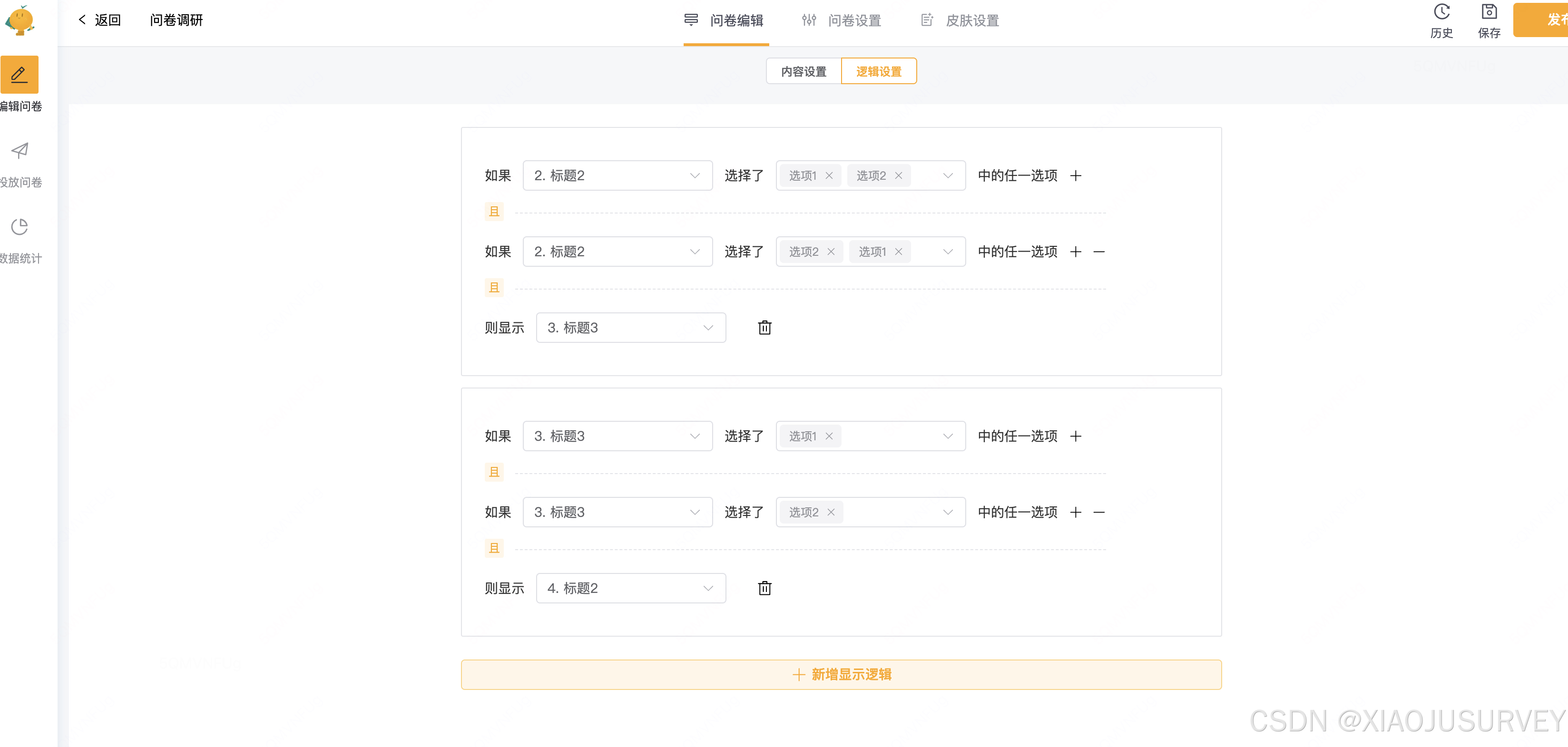Screen dimensions: 1568x747
Task: Remove 选项1 tag in second condition row
Action: point(898,252)
